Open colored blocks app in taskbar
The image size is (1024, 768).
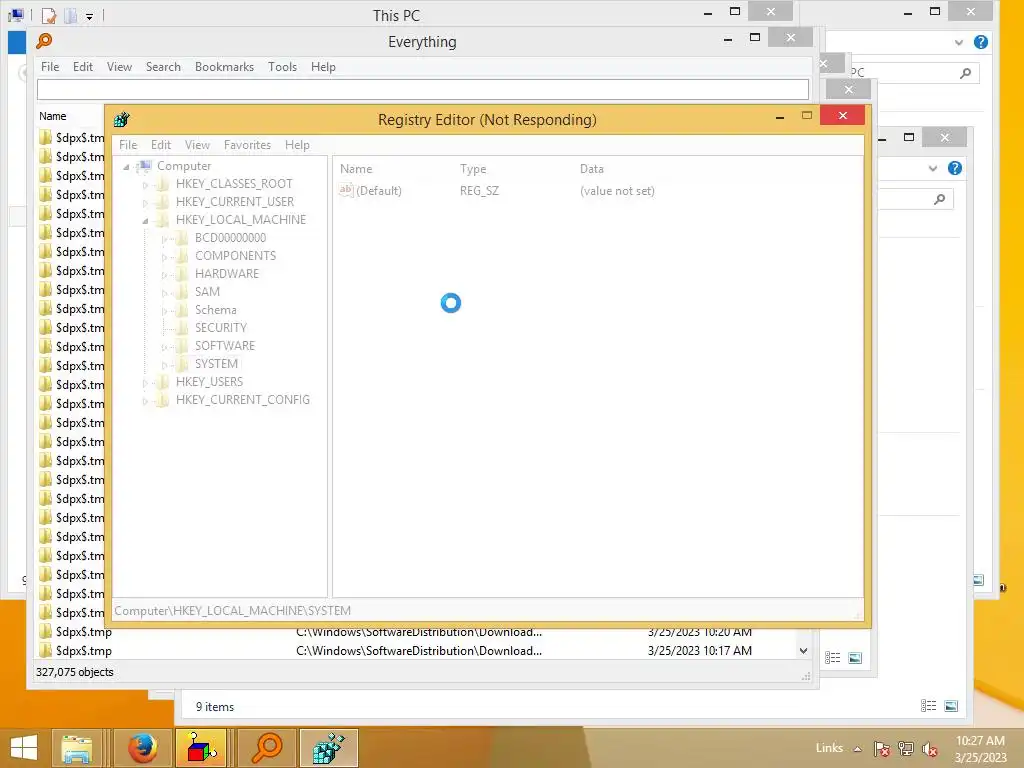click(201, 748)
